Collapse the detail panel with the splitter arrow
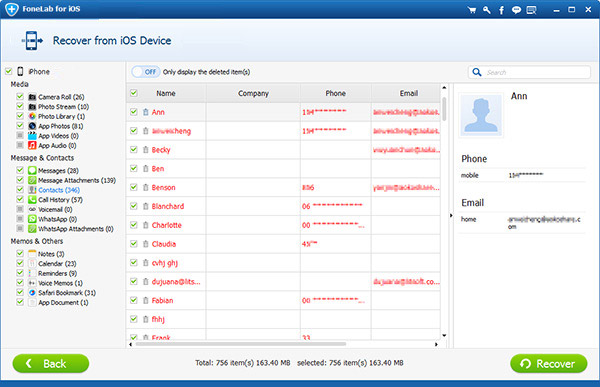Image resolution: width=600 pixels, height=387 pixels. 451,216
